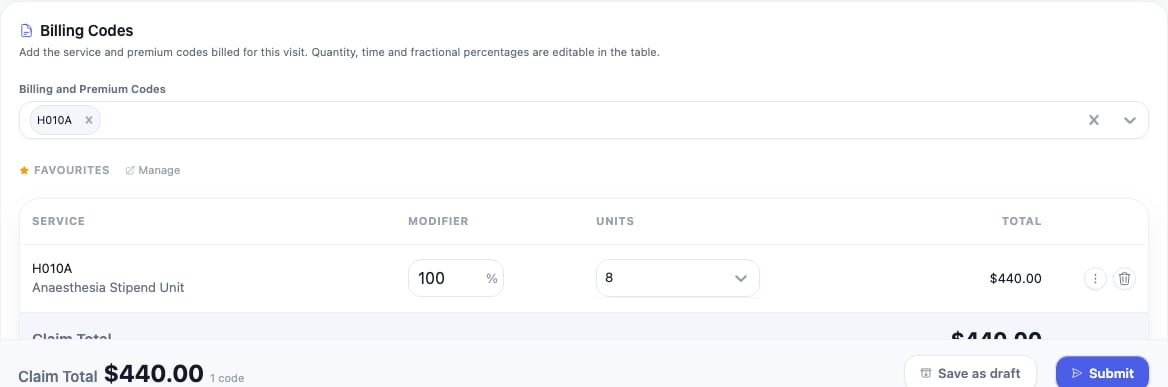Open the Units dropdown showing 8

pos(678,278)
